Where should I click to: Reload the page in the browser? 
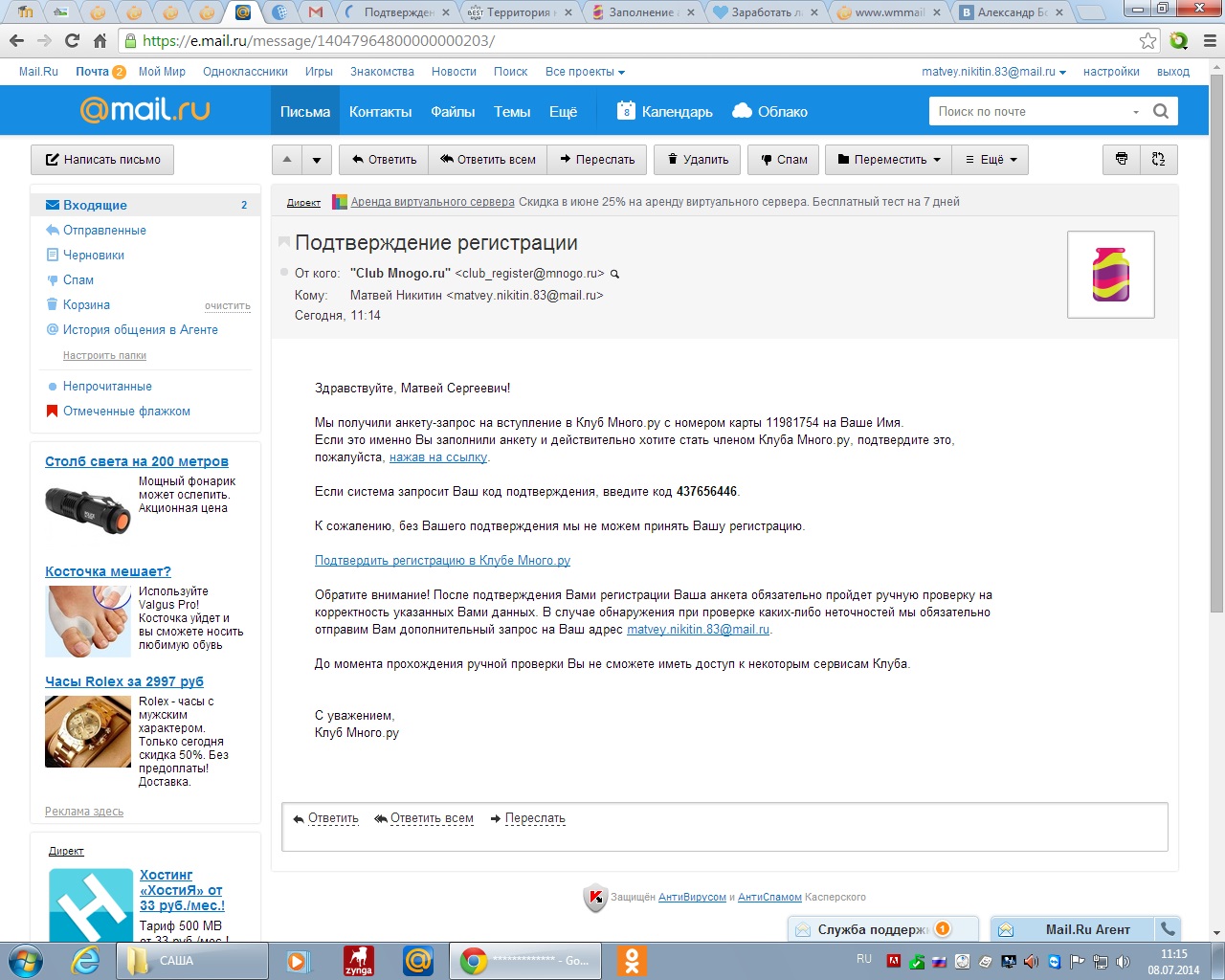(x=72, y=40)
